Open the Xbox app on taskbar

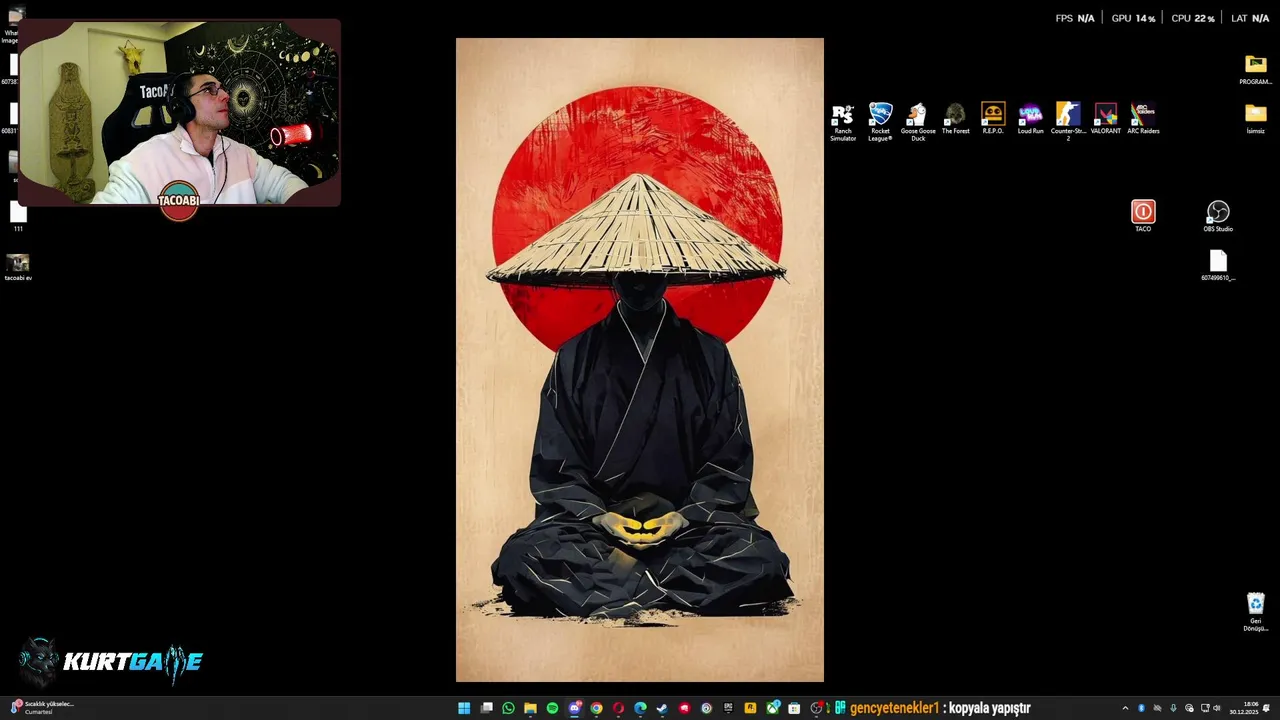coord(773,708)
